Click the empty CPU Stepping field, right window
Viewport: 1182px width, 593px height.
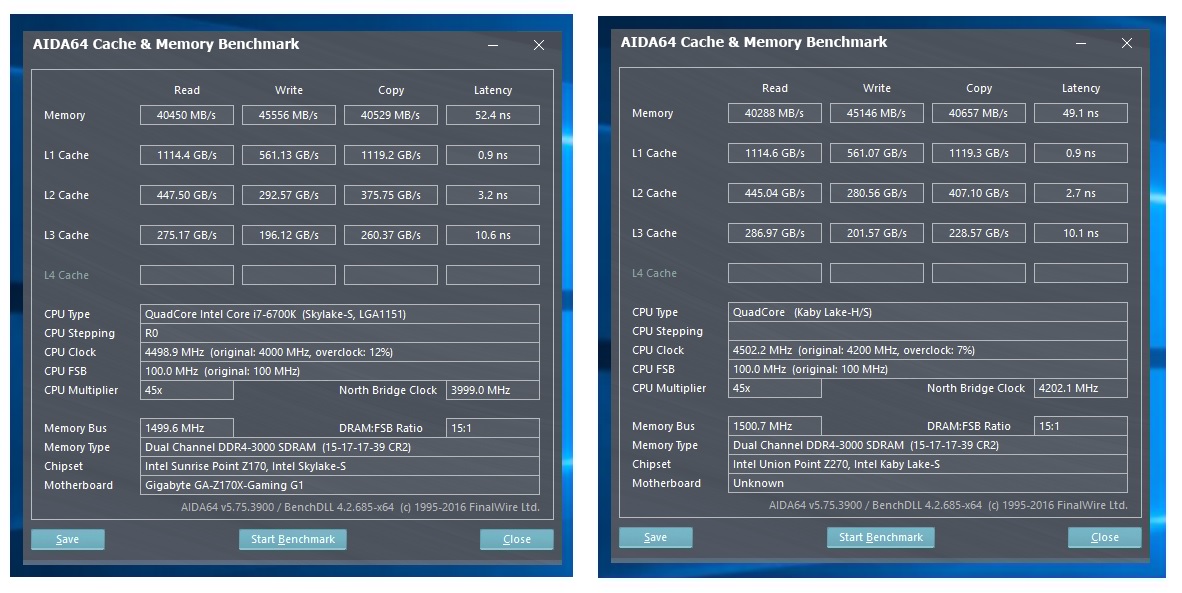point(928,331)
